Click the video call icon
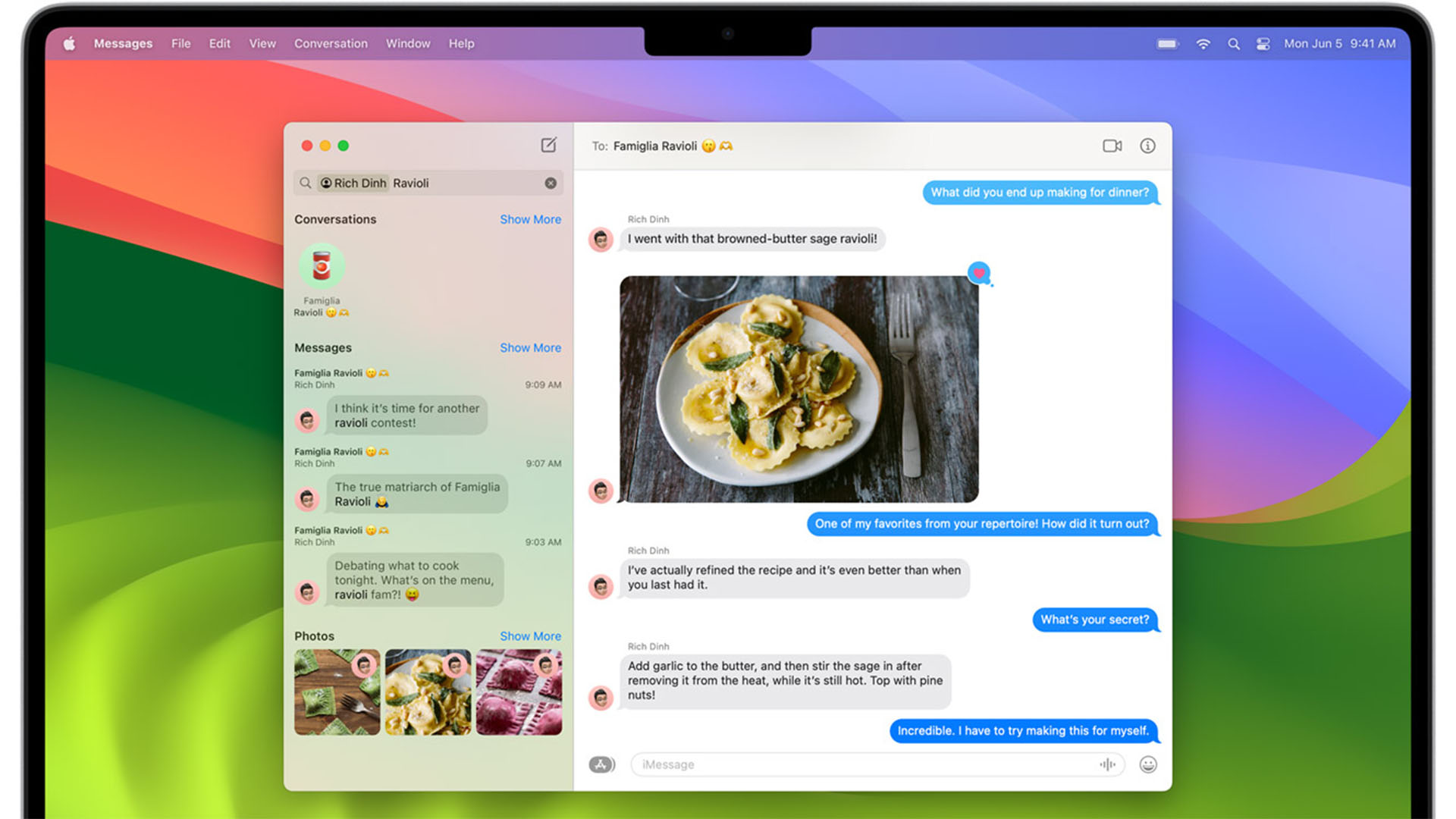Image resolution: width=1456 pixels, height=819 pixels. click(x=1111, y=145)
